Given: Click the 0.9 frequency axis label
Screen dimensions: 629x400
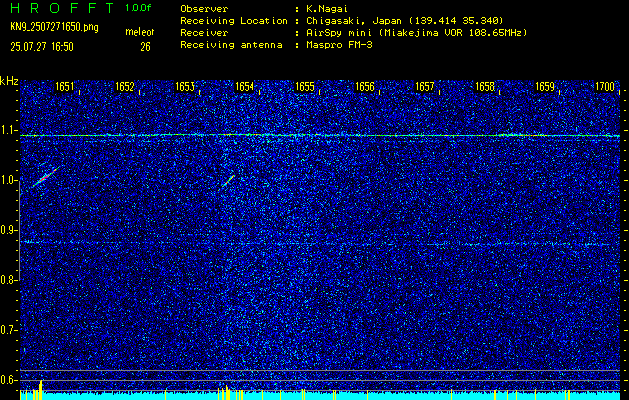Looking at the screenshot, I should click(x=8, y=230).
